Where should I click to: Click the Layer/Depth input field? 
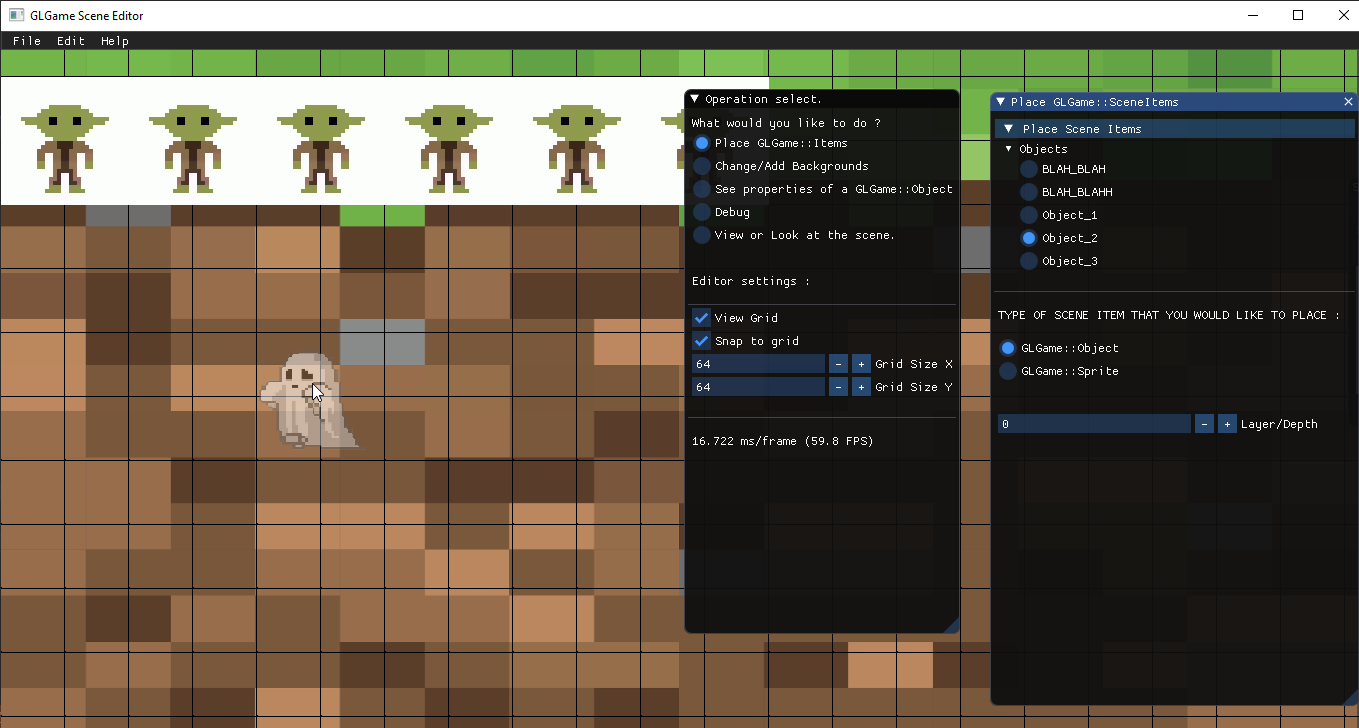click(1094, 424)
